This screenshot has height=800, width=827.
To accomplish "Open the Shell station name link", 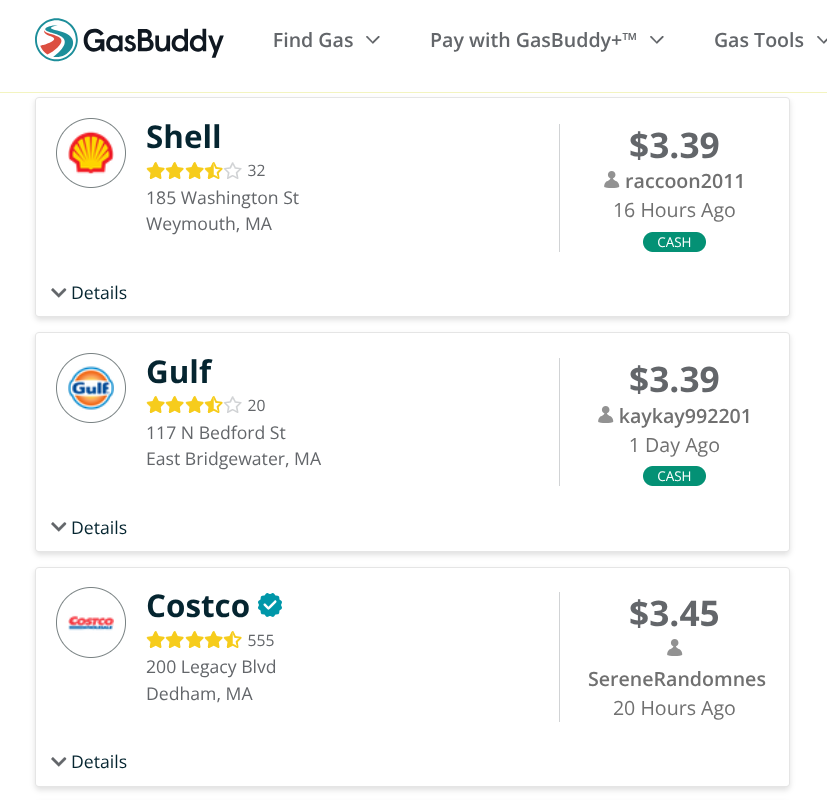I will click(184, 137).
